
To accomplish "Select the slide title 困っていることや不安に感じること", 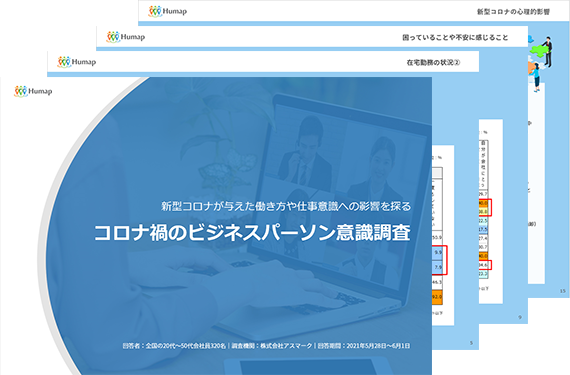I will pyautogui.click(x=455, y=37).
